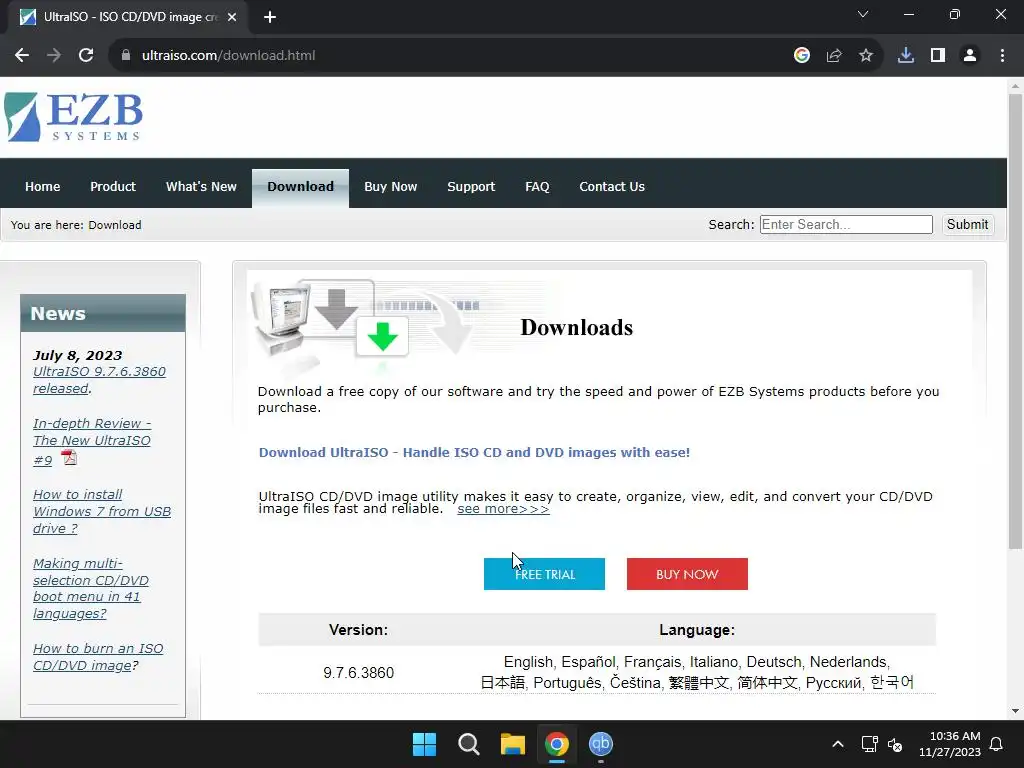Click the lock icon in the address bar
The width and height of the screenshot is (1024, 768).
click(125, 56)
